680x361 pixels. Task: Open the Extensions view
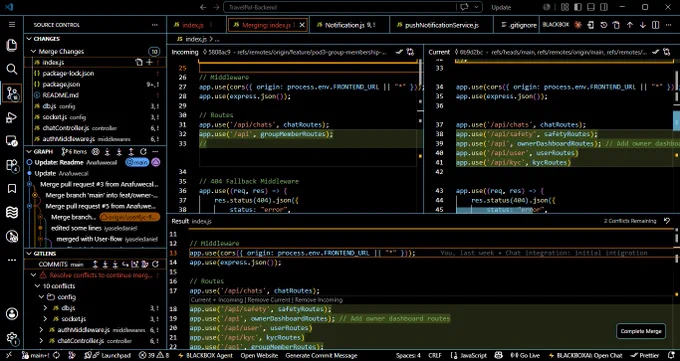(x=12, y=165)
